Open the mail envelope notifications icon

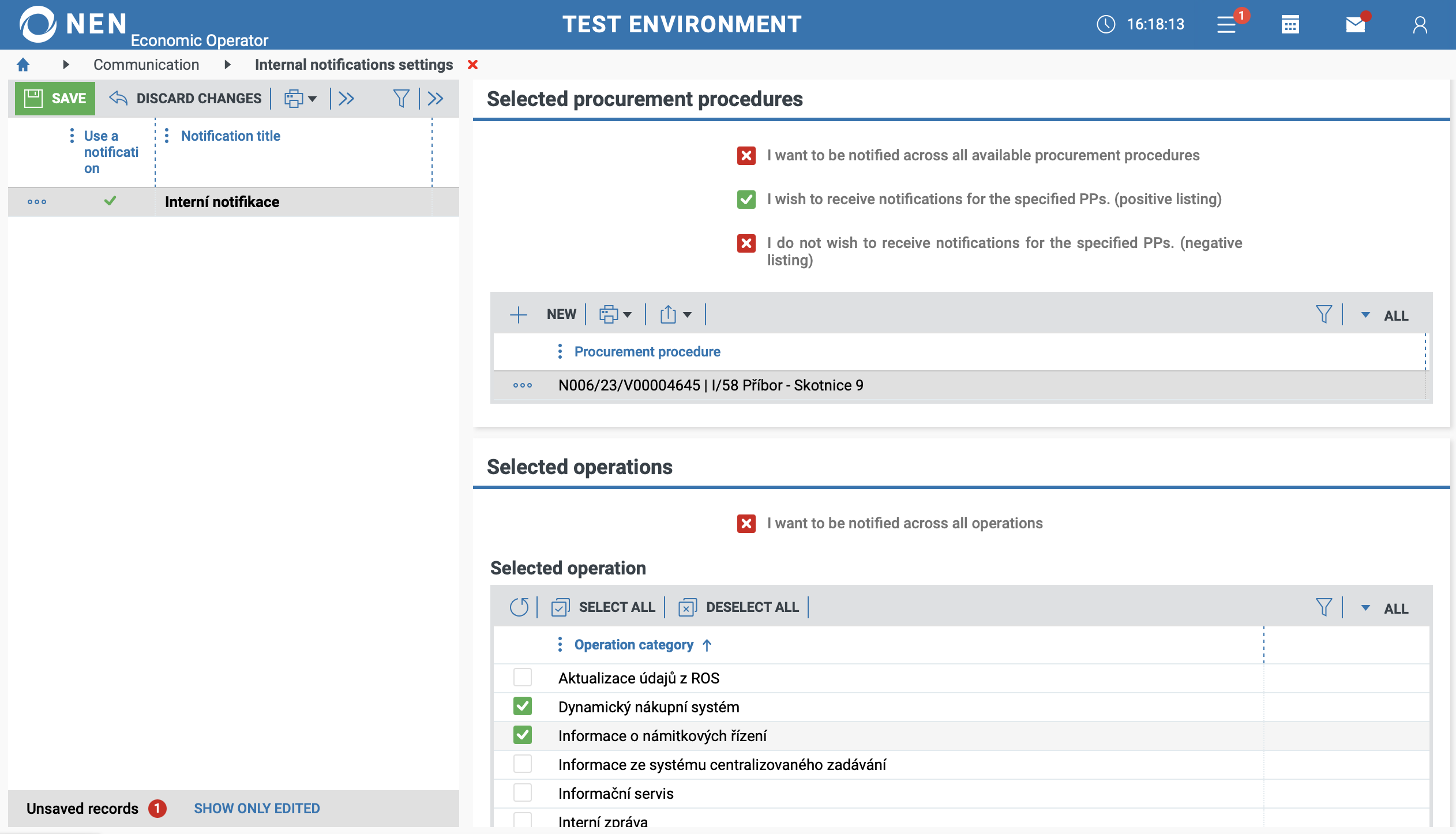(1356, 24)
